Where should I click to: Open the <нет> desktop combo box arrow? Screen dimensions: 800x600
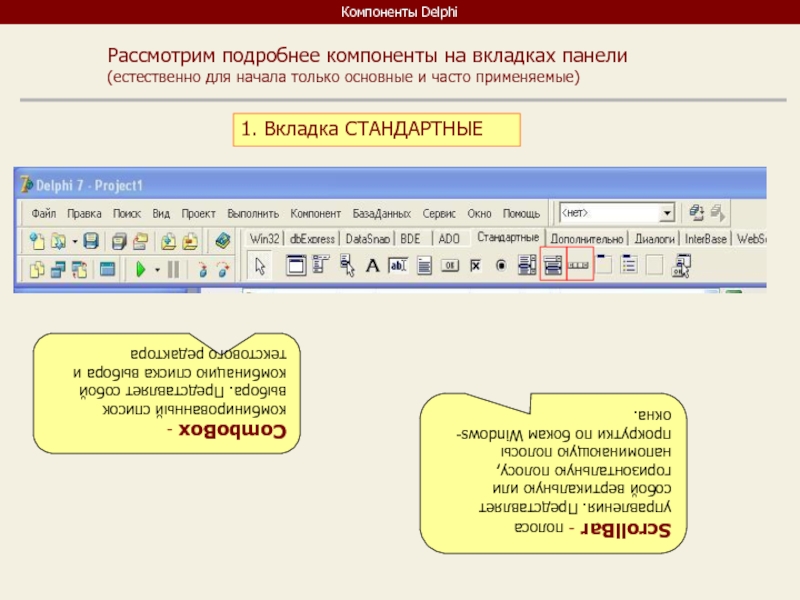[x=666, y=213]
